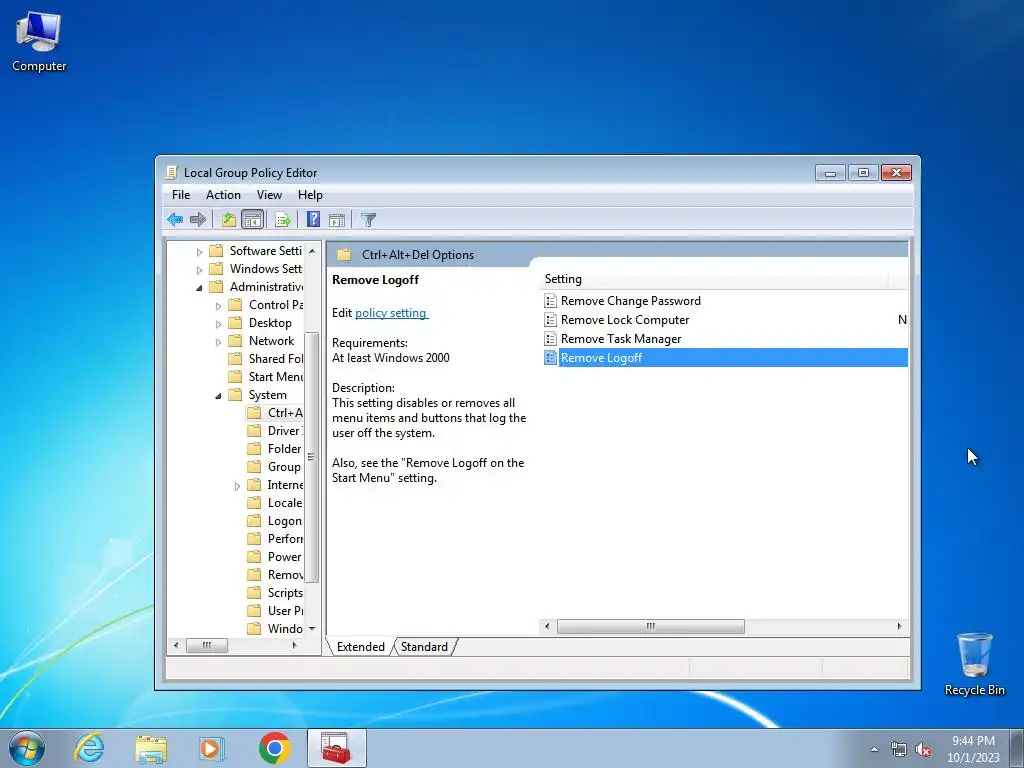Click the settings list horizontal scrollbar thumb
Image resolution: width=1024 pixels, height=768 pixels.
(x=650, y=626)
